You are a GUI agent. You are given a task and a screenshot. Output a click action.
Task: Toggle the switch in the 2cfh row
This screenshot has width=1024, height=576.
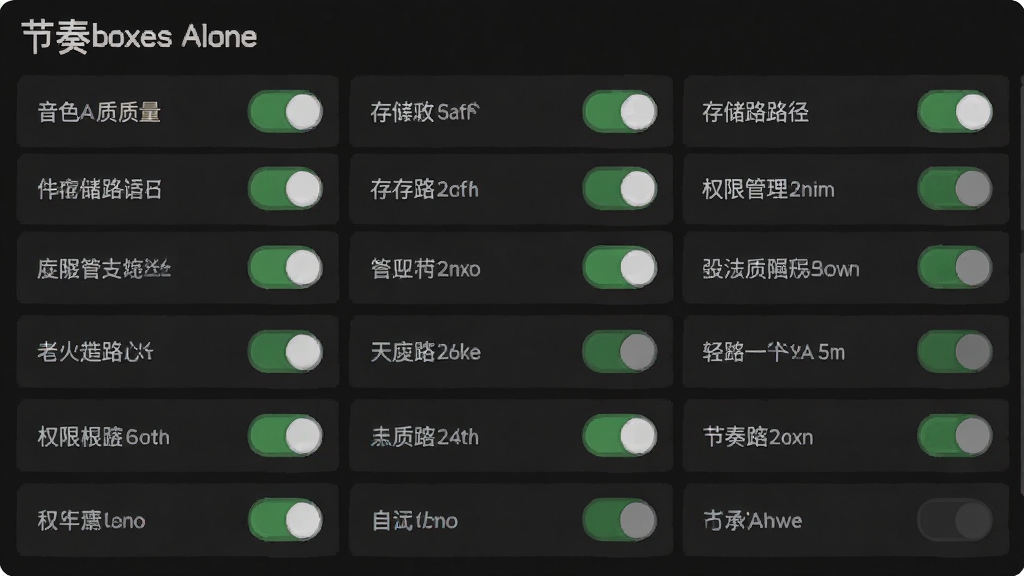tap(620, 189)
